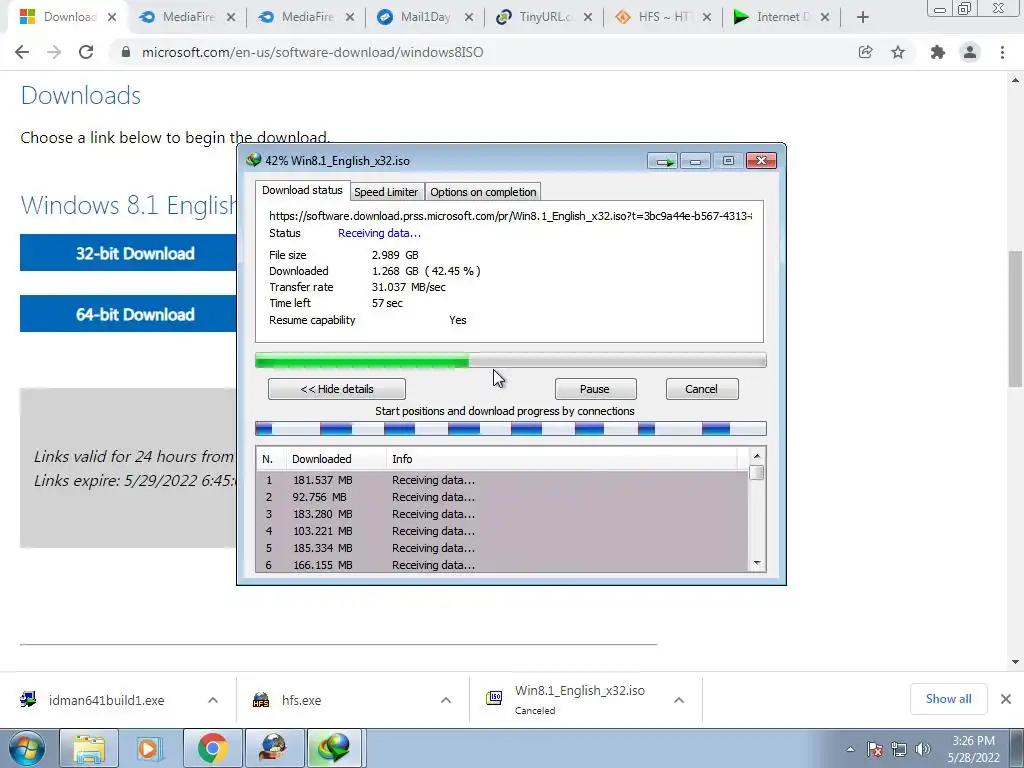Bookmark this page with the star icon
This screenshot has height=768, width=1024.
tap(898, 52)
